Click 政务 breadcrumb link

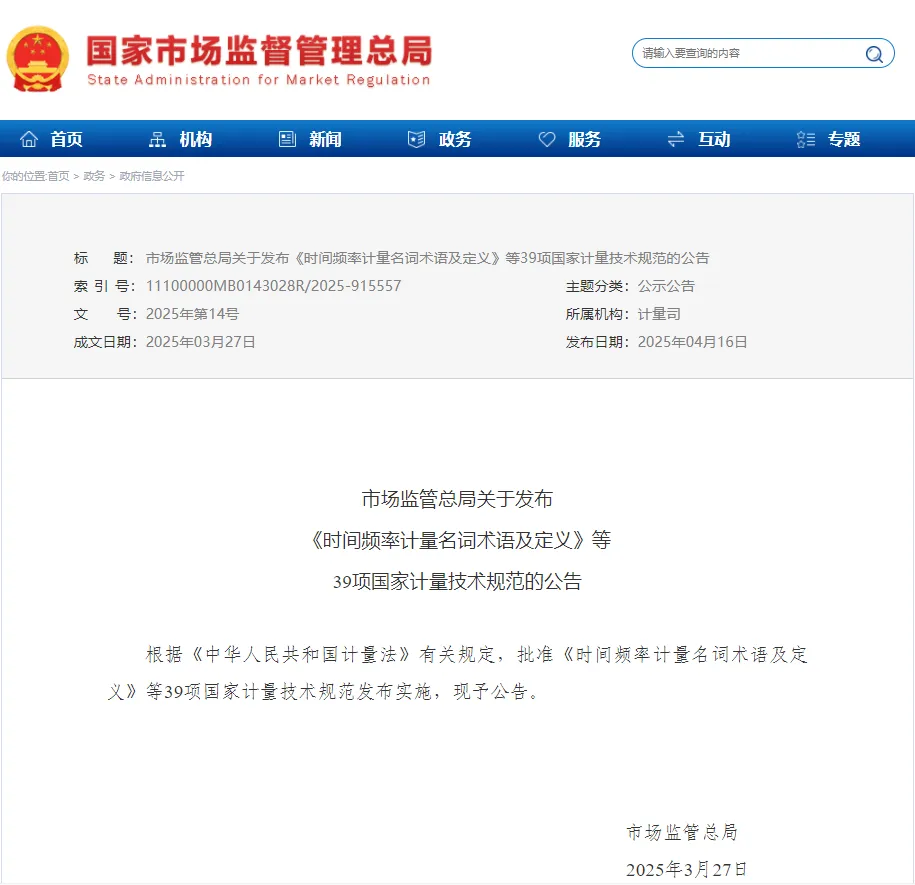[94, 176]
